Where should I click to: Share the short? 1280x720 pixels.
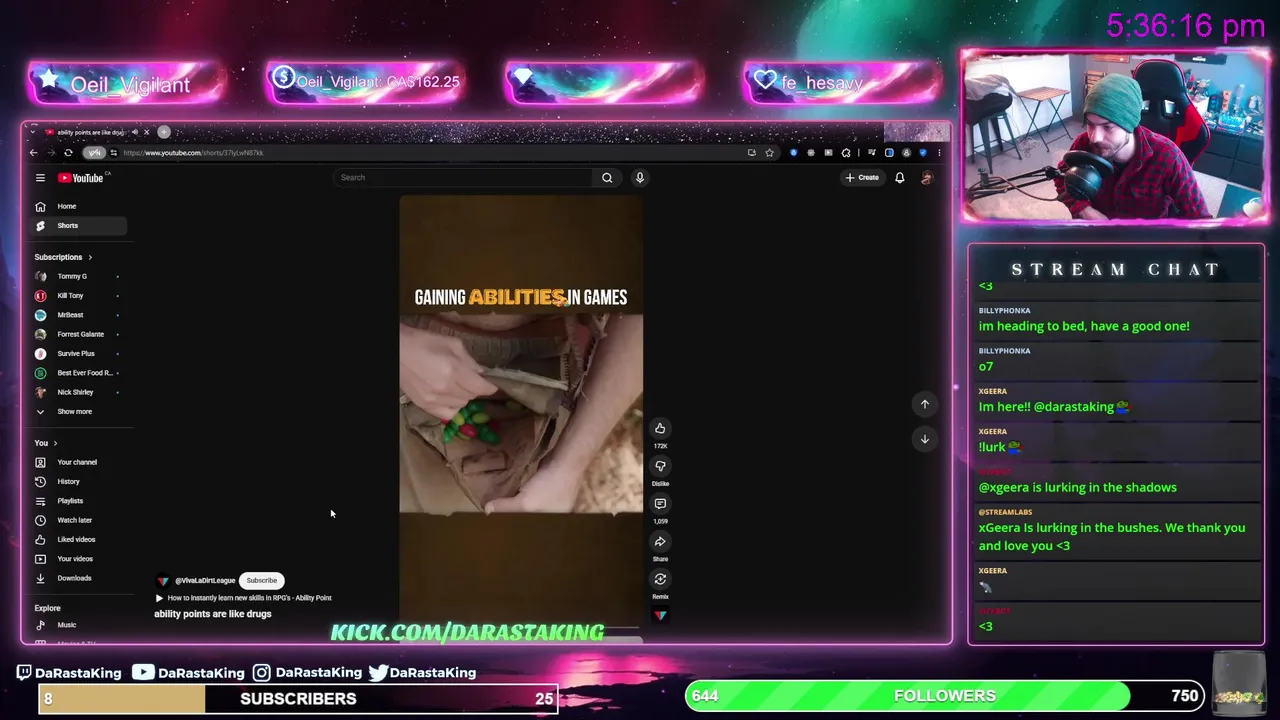click(660, 542)
